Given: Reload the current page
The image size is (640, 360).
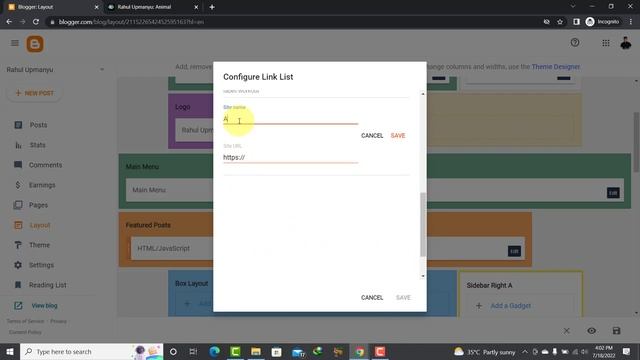Looking at the screenshot, I should click(36, 22).
